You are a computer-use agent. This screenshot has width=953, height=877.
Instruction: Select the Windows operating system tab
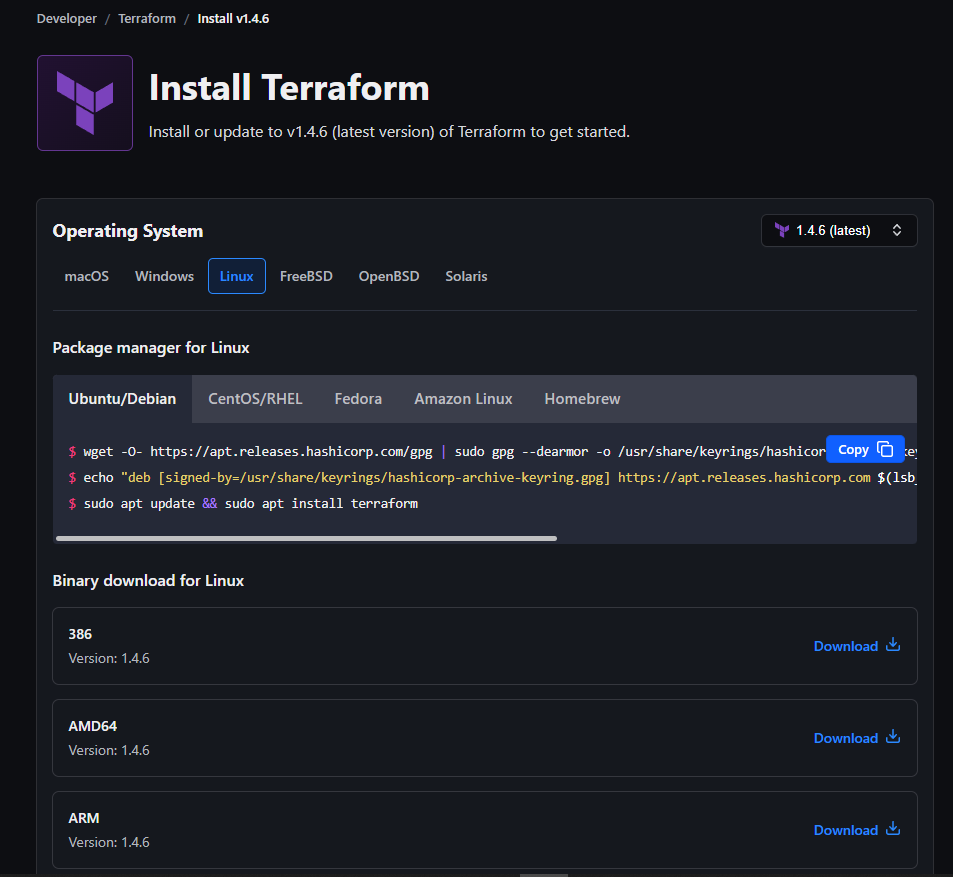[x=164, y=276]
